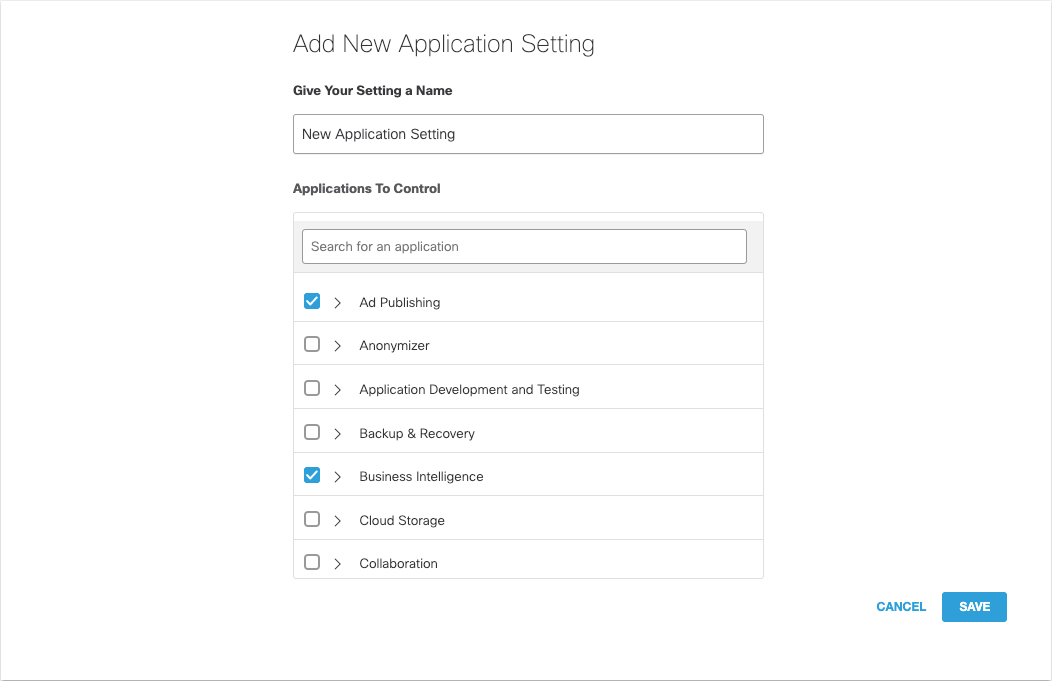Expand the Ad Publishing category chevron
The height and width of the screenshot is (681, 1052).
coord(337,303)
